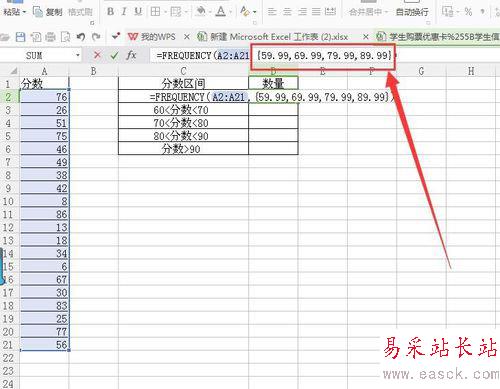Open the Paste dropdown arrow
This screenshot has height=389, width=500.
[x=24, y=12]
